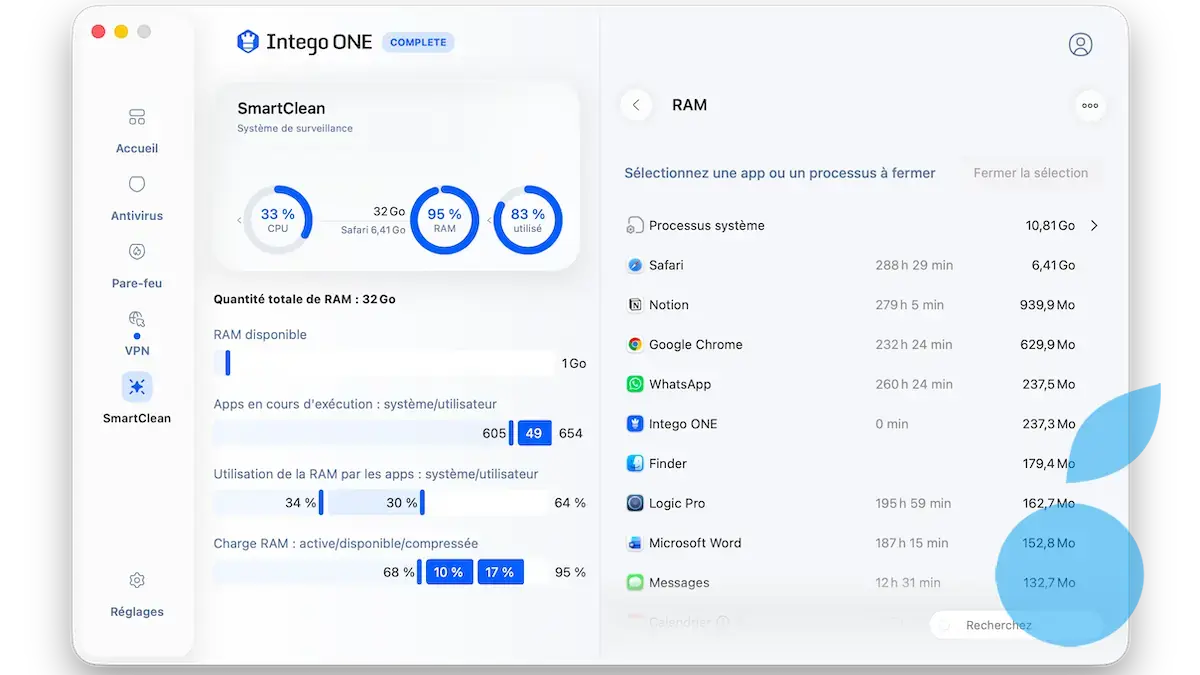Select the SmartClean sparkle icon
The height and width of the screenshot is (675, 1200).
(x=137, y=387)
